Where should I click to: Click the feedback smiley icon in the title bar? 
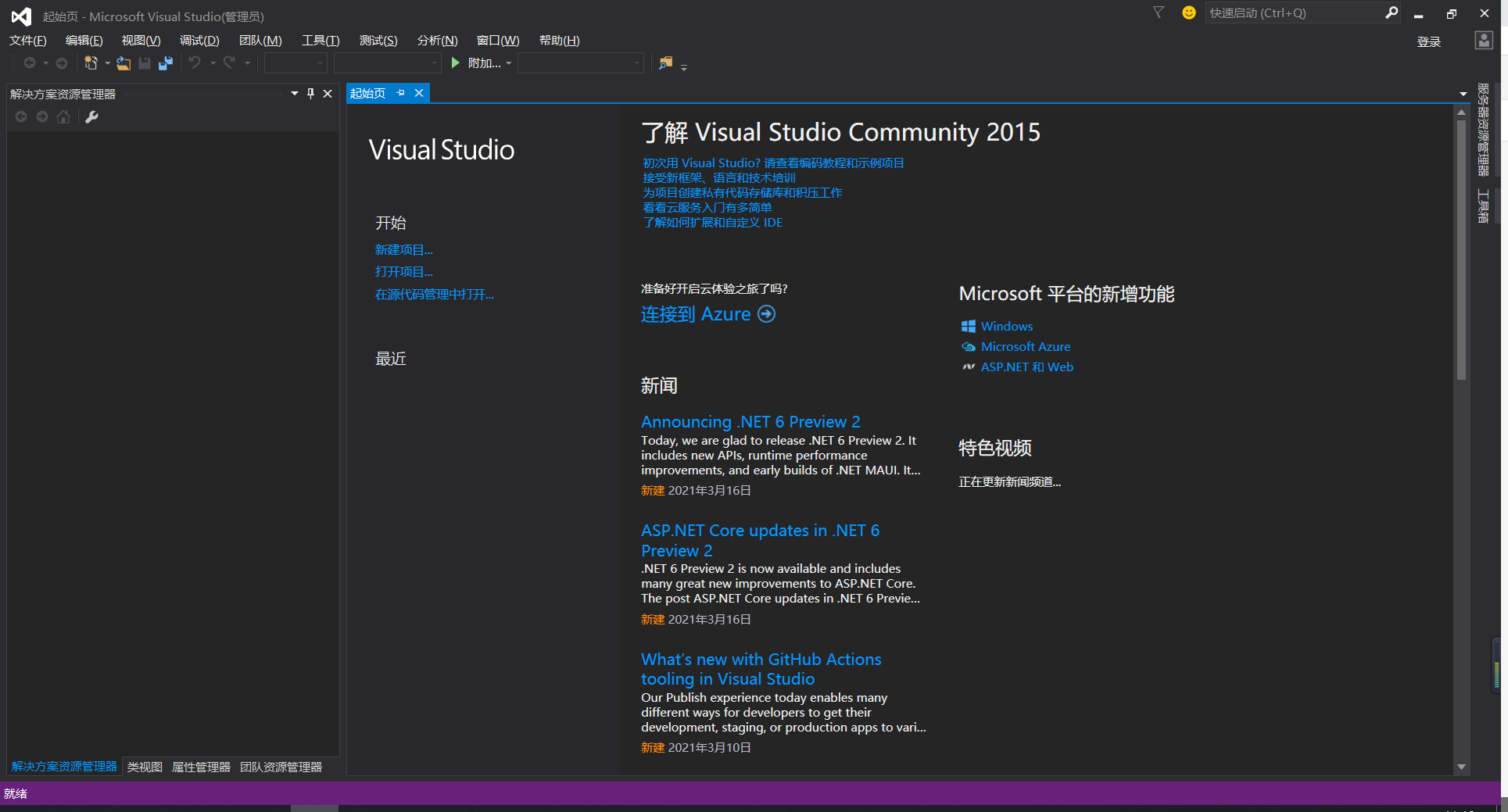(x=1189, y=13)
